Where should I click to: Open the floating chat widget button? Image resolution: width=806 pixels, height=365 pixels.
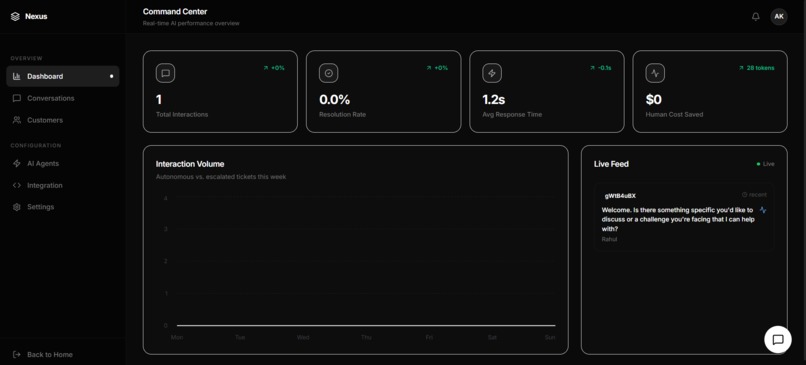(x=778, y=339)
